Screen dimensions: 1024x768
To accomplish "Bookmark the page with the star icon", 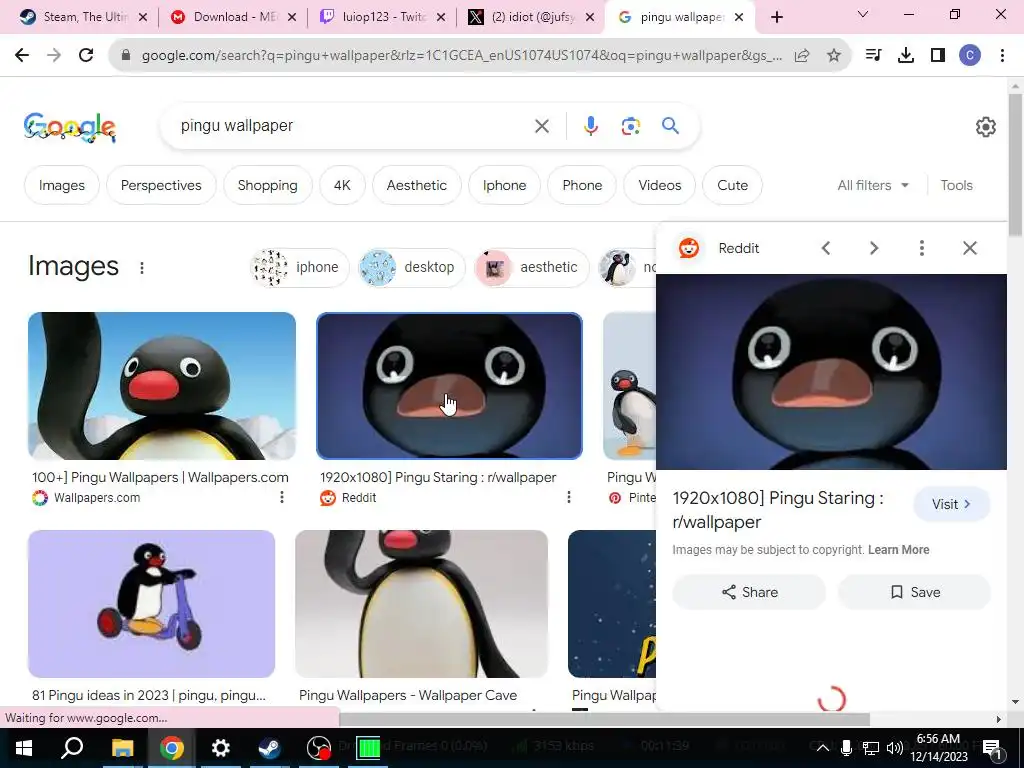I will click(833, 56).
